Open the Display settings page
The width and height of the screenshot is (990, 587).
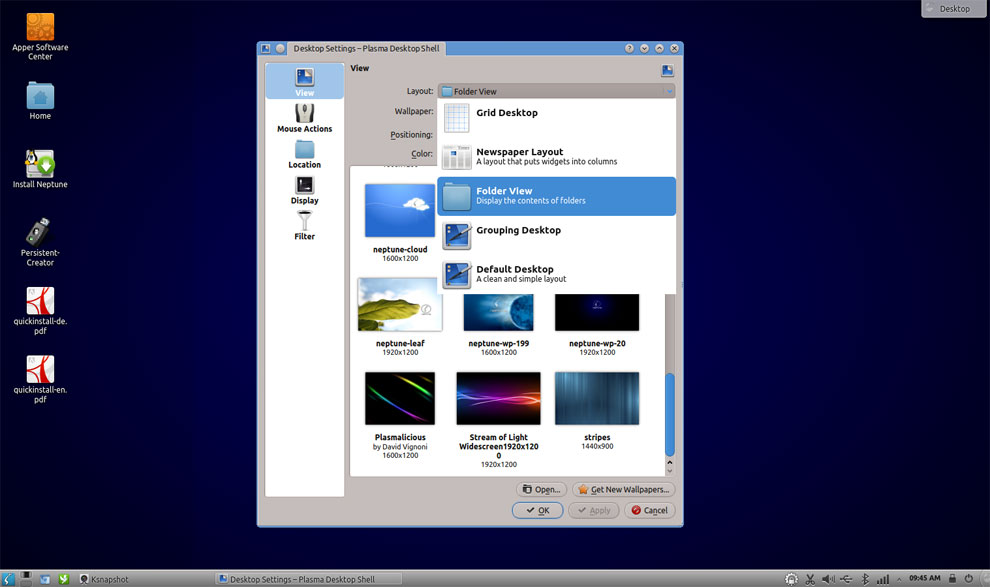304,189
